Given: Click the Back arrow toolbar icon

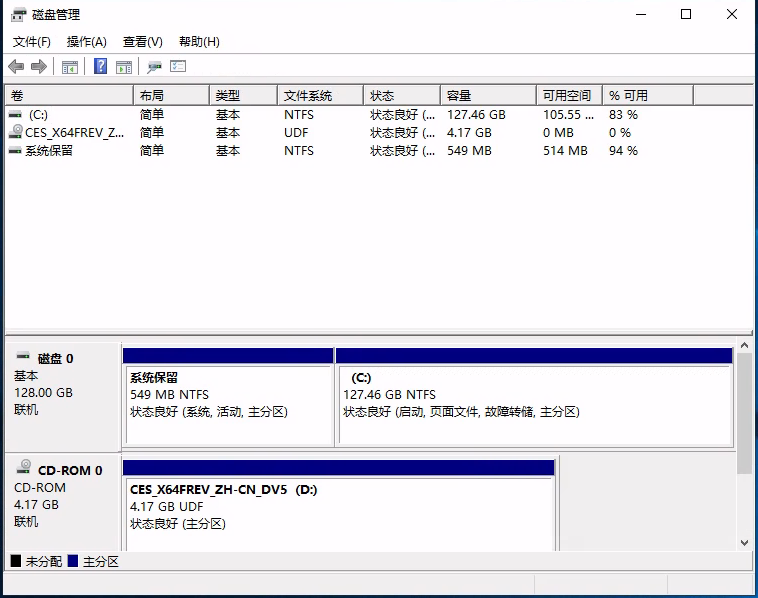Looking at the screenshot, I should coord(16,67).
